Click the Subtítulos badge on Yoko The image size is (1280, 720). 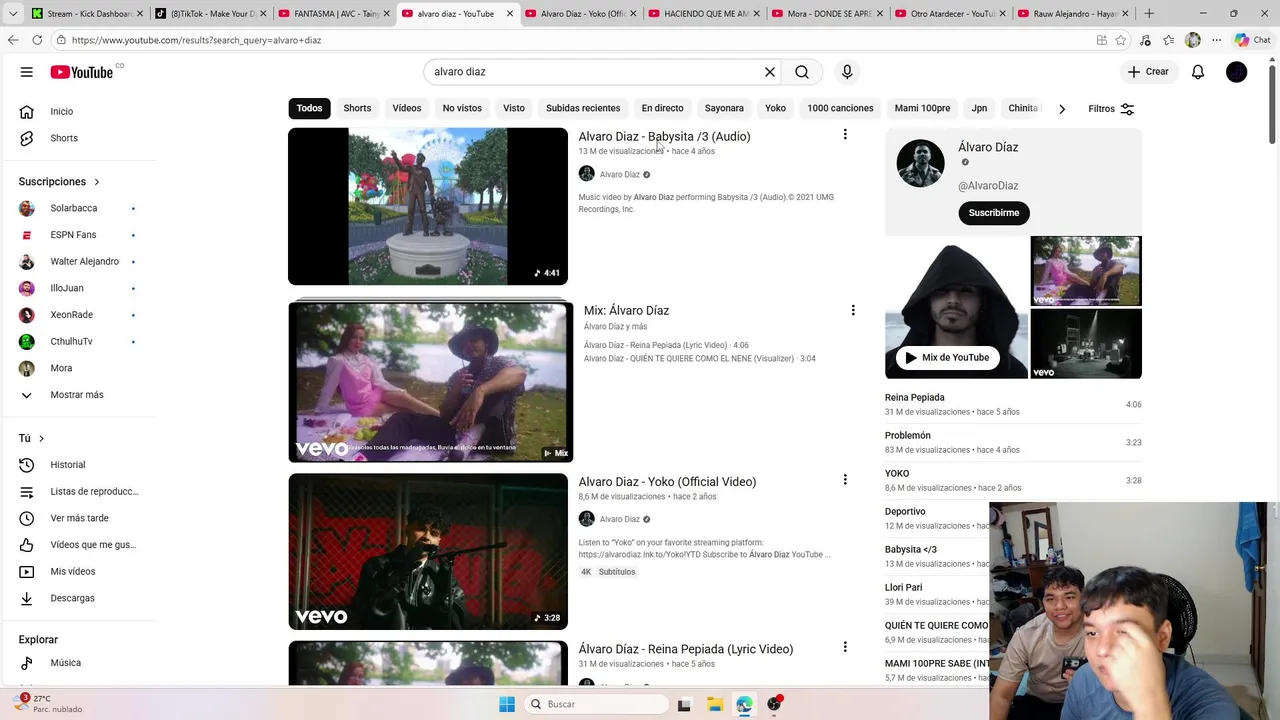click(617, 572)
